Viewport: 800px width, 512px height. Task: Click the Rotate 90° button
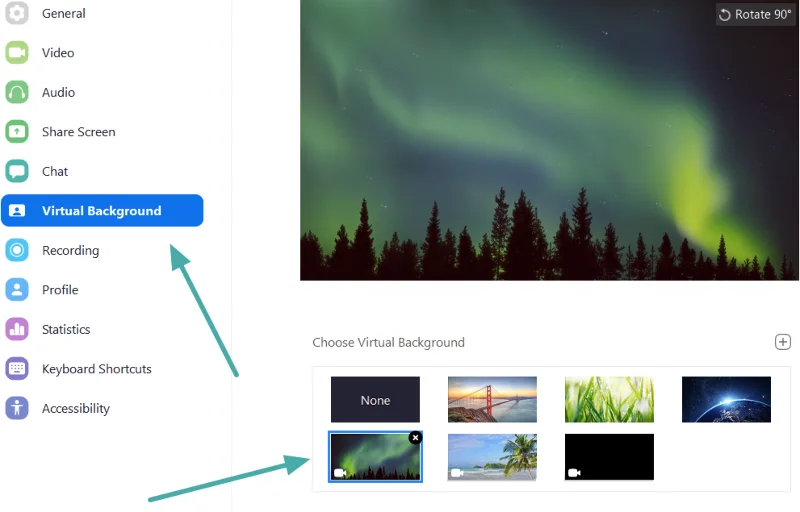[x=755, y=15]
